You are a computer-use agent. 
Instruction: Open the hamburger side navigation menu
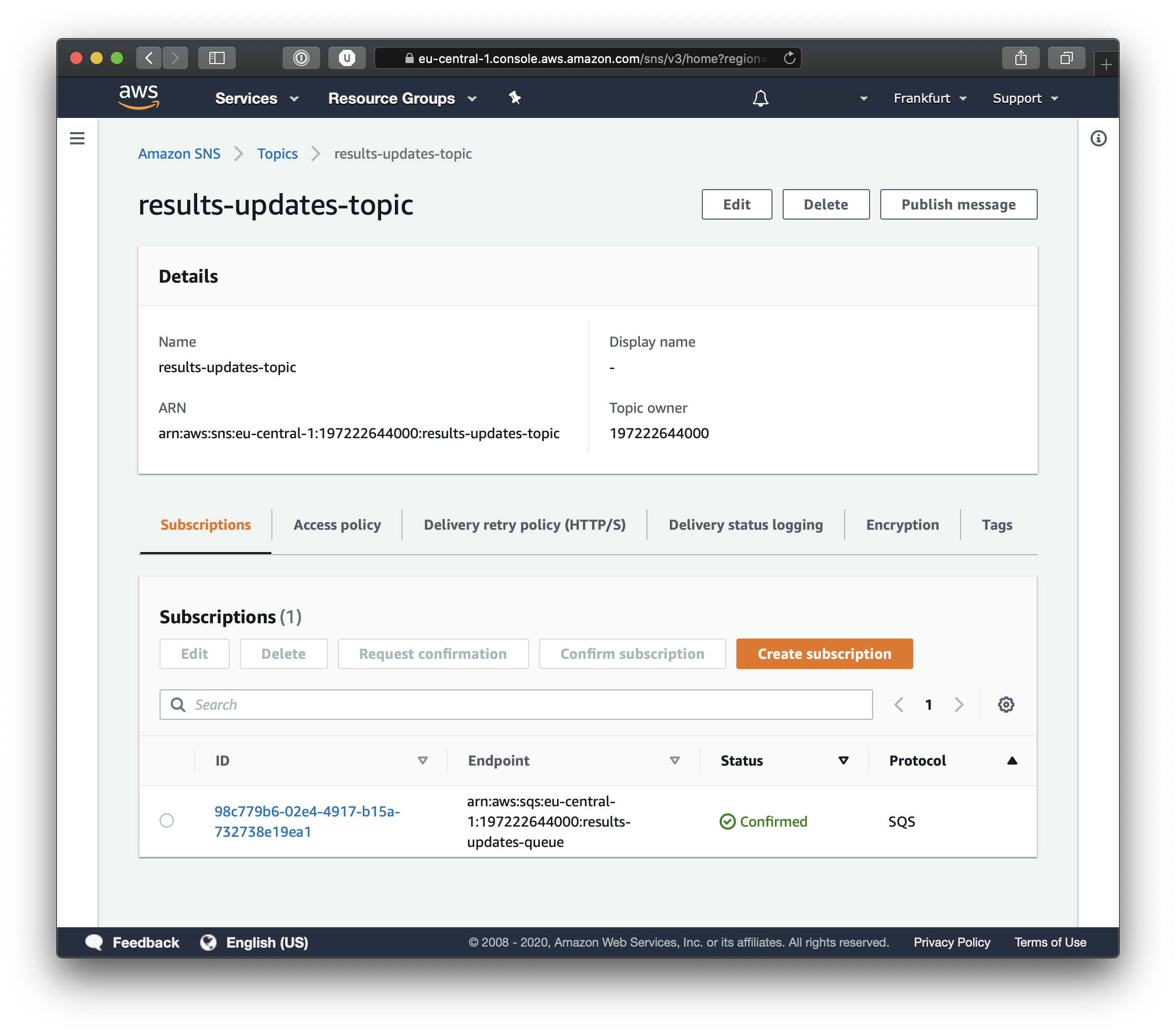[77, 138]
